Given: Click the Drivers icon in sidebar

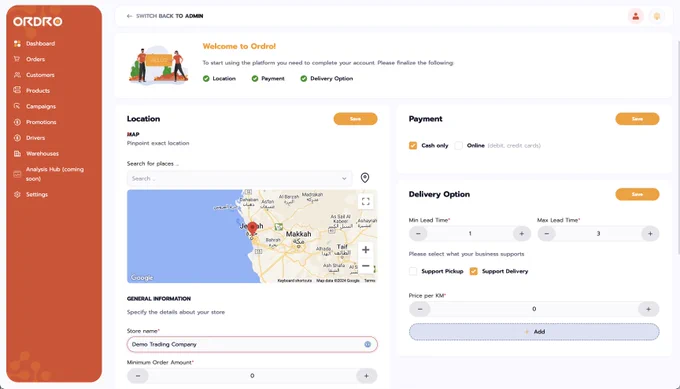Looking at the screenshot, I should click(17, 138).
